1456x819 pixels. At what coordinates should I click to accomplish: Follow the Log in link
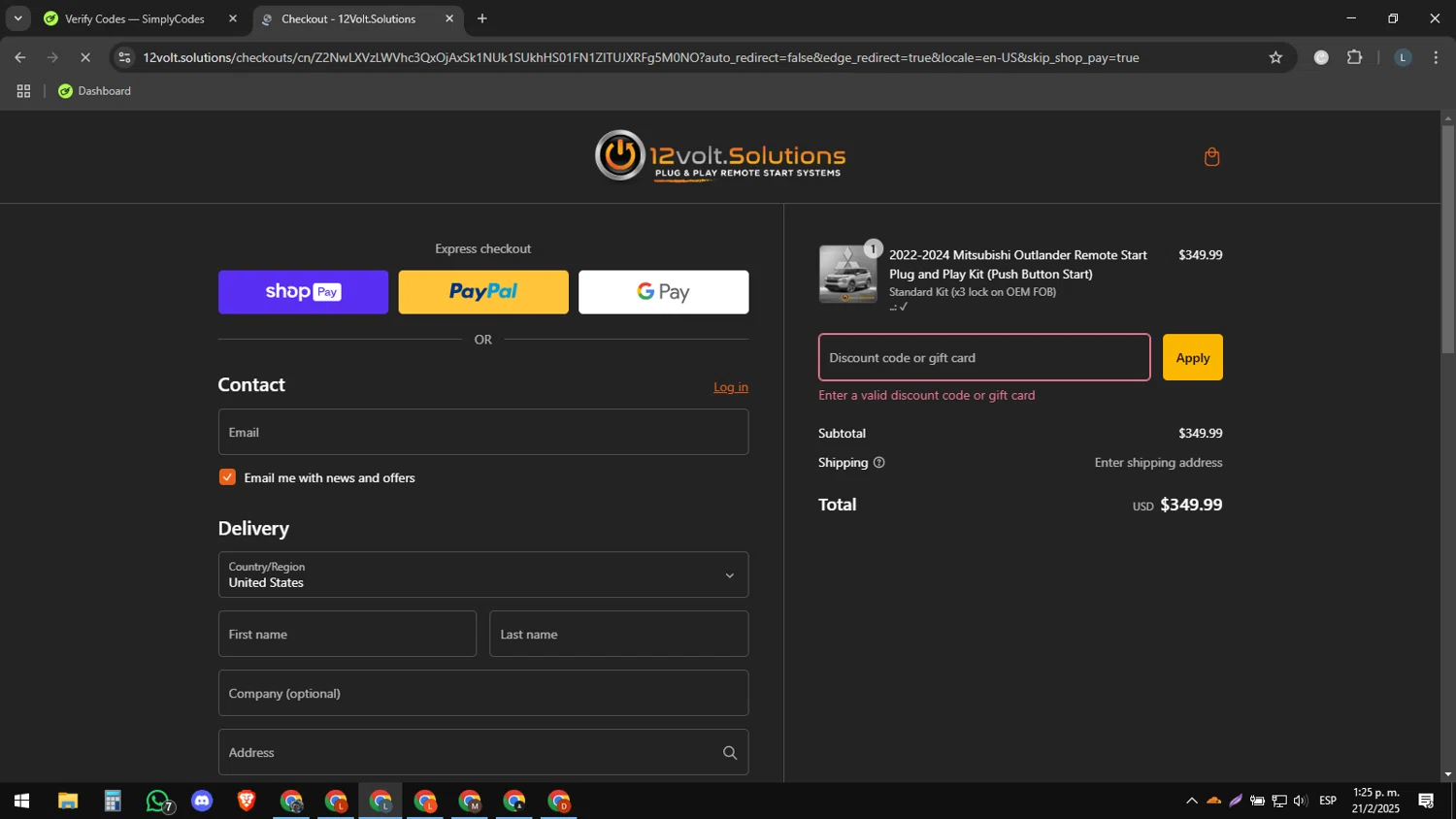click(x=731, y=387)
